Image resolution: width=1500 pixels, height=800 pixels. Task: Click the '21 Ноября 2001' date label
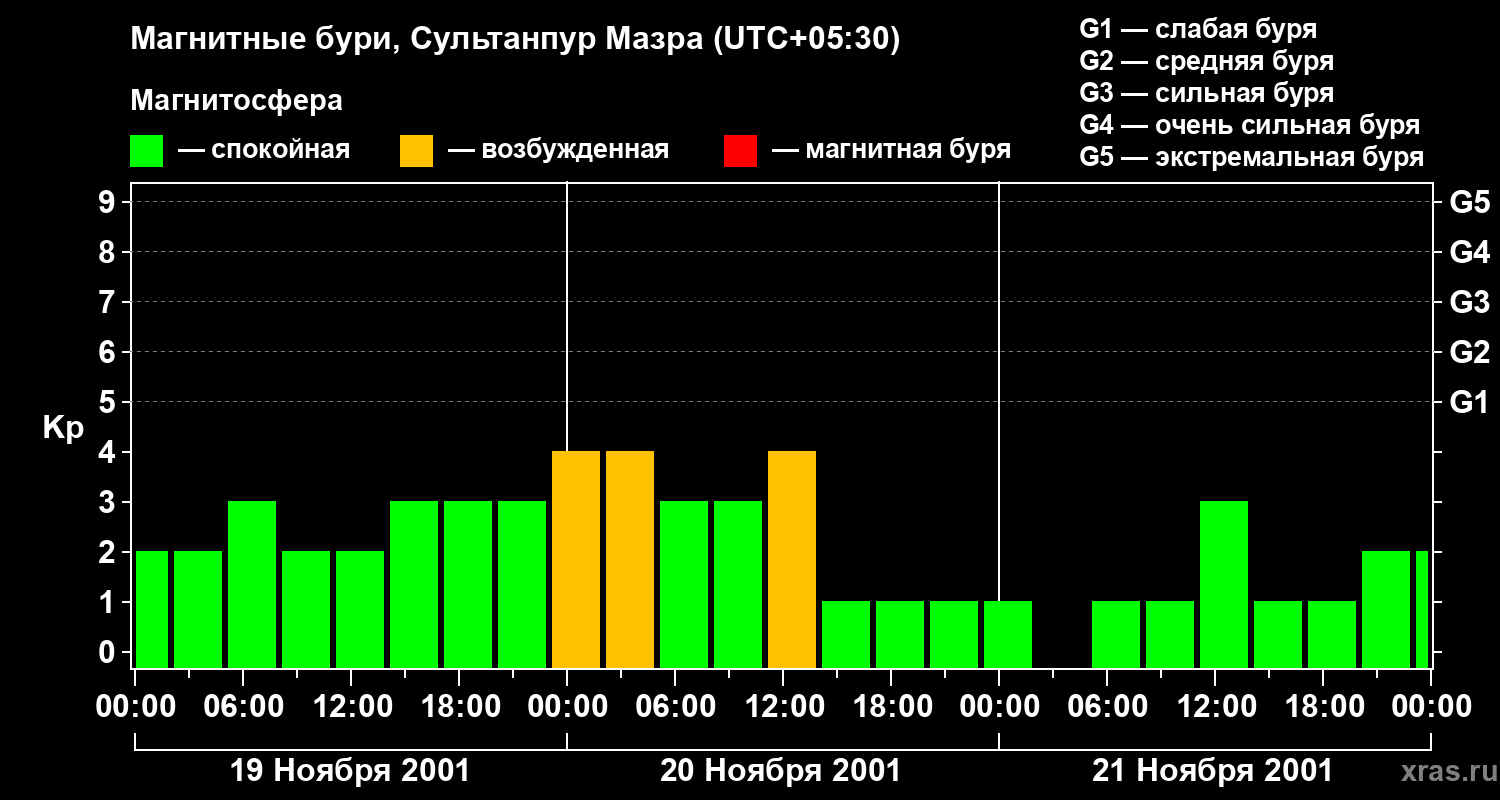coord(1212,771)
